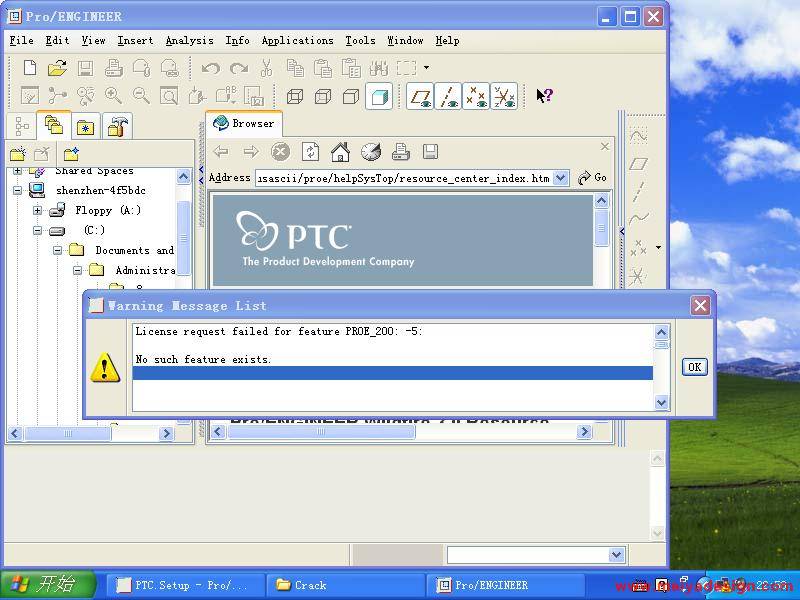
Task: Click the Zoom In magnifier icon
Action: point(113,95)
